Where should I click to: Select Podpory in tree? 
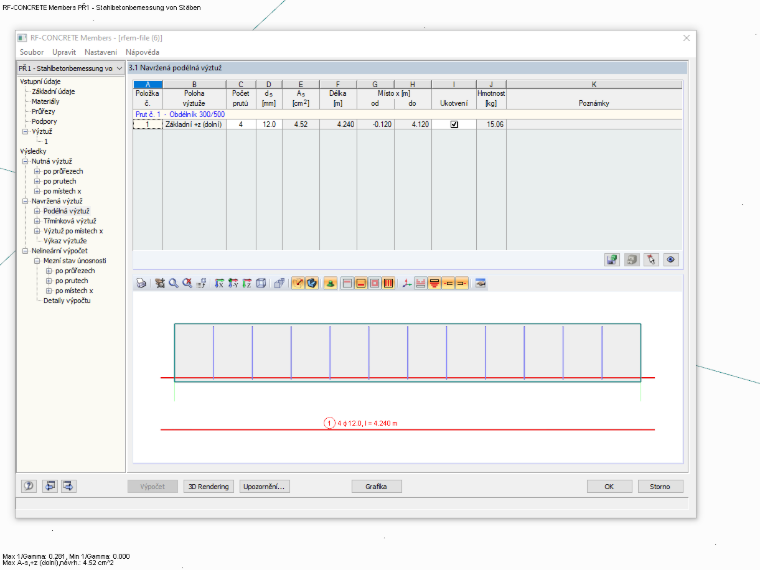[x=44, y=122]
